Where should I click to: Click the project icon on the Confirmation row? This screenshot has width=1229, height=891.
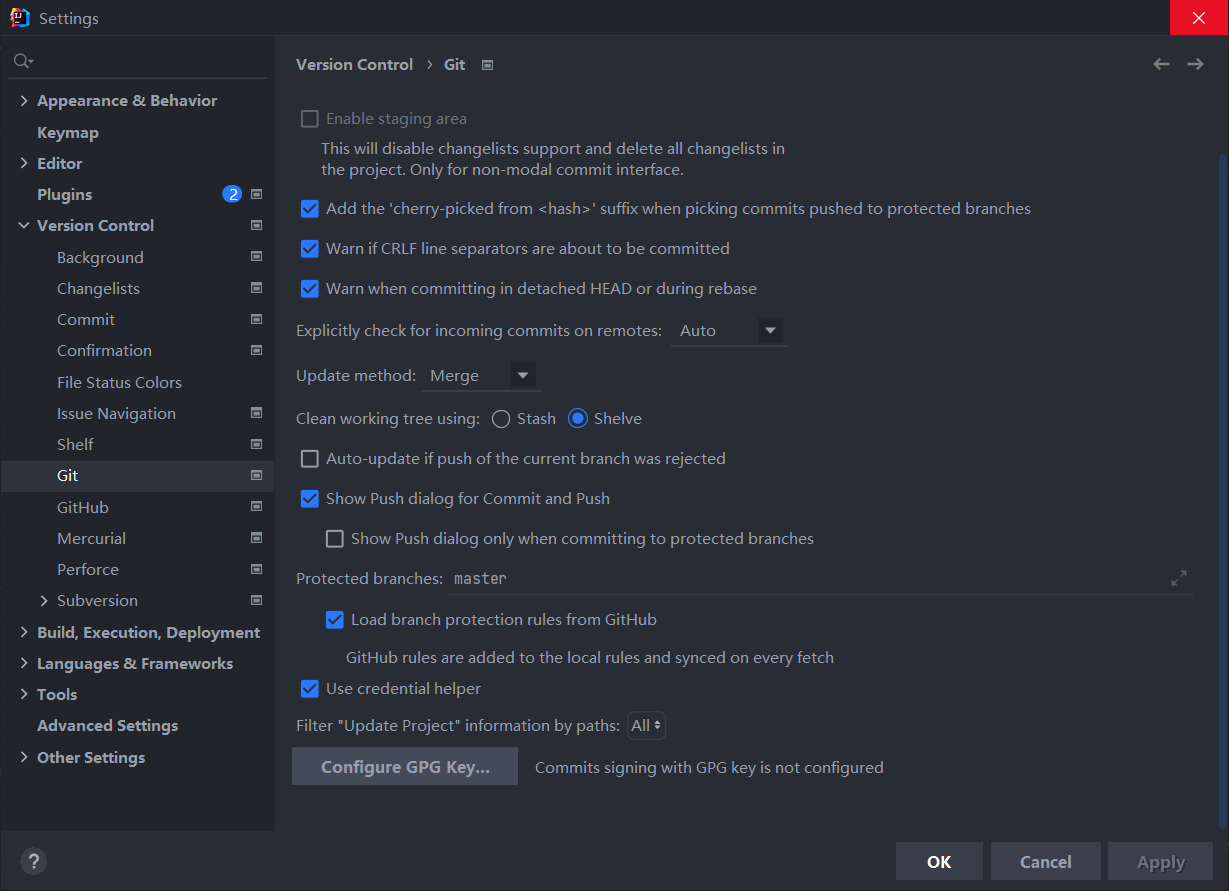click(x=256, y=350)
